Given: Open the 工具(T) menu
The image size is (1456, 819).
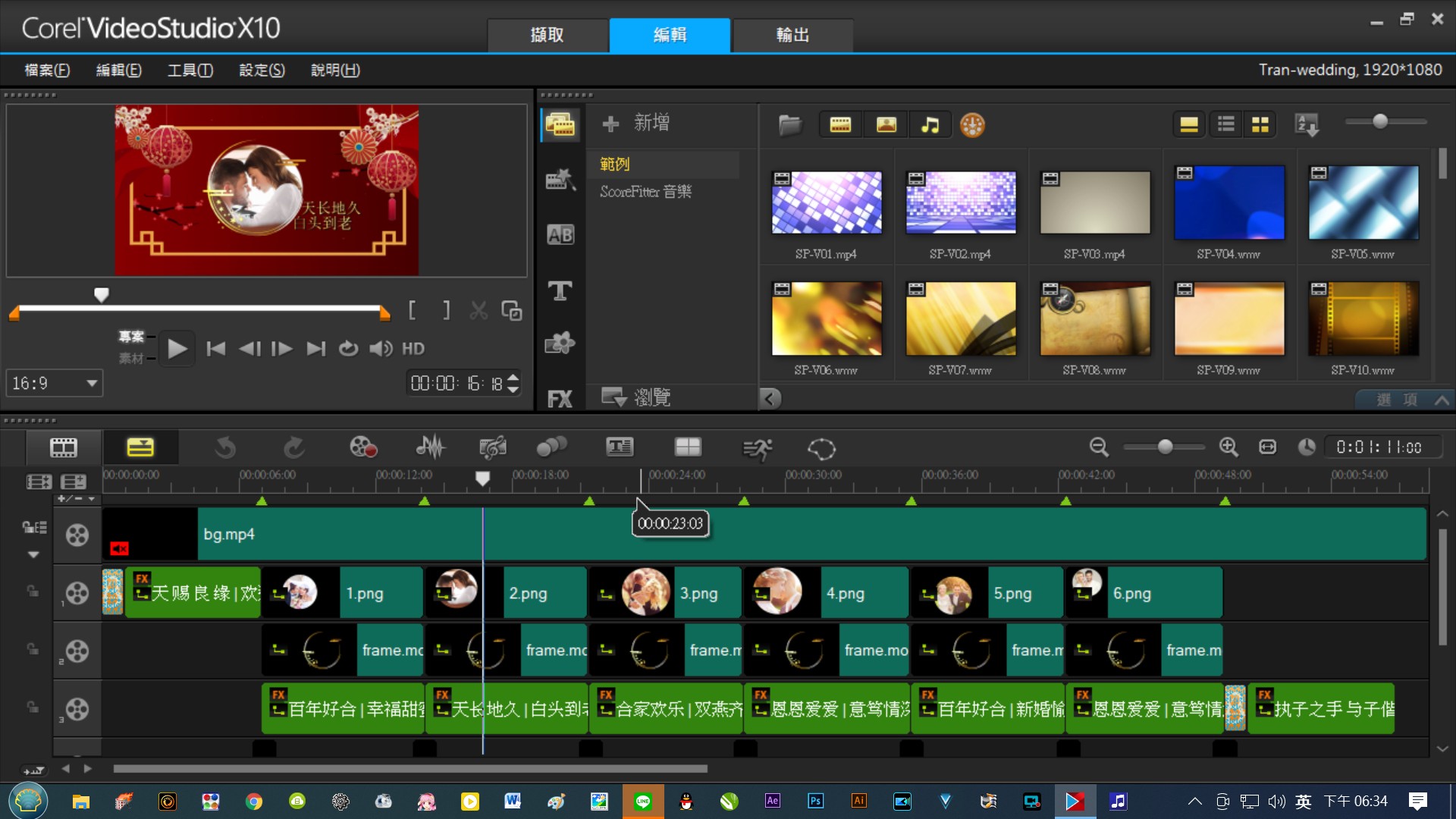Looking at the screenshot, I should click(x=190, y=70).
